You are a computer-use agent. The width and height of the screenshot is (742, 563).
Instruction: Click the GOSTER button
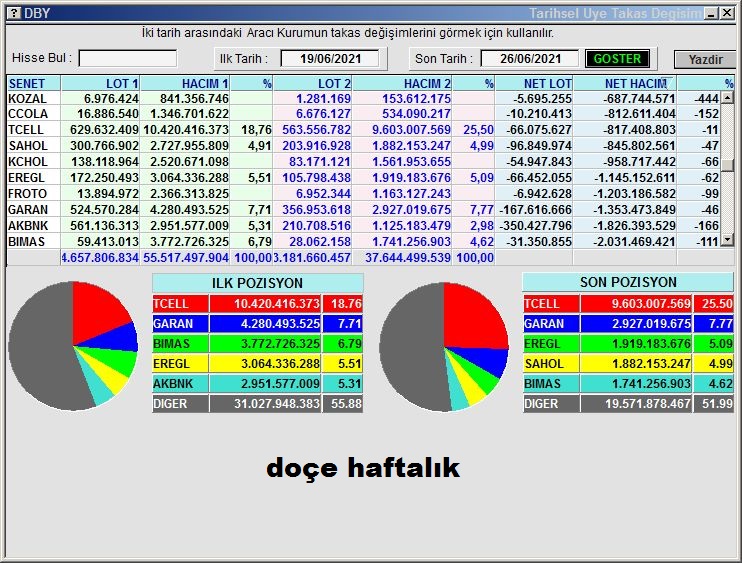point(617,59)
